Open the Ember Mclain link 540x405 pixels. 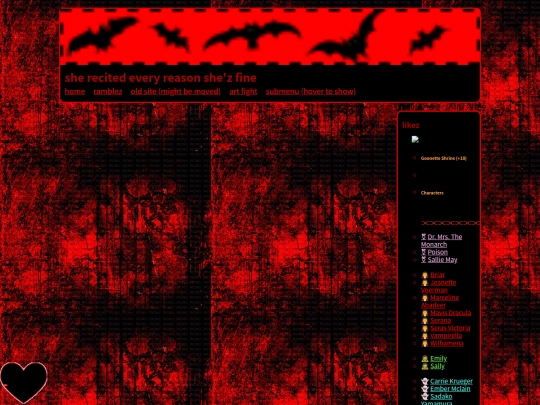click(450, 389)
